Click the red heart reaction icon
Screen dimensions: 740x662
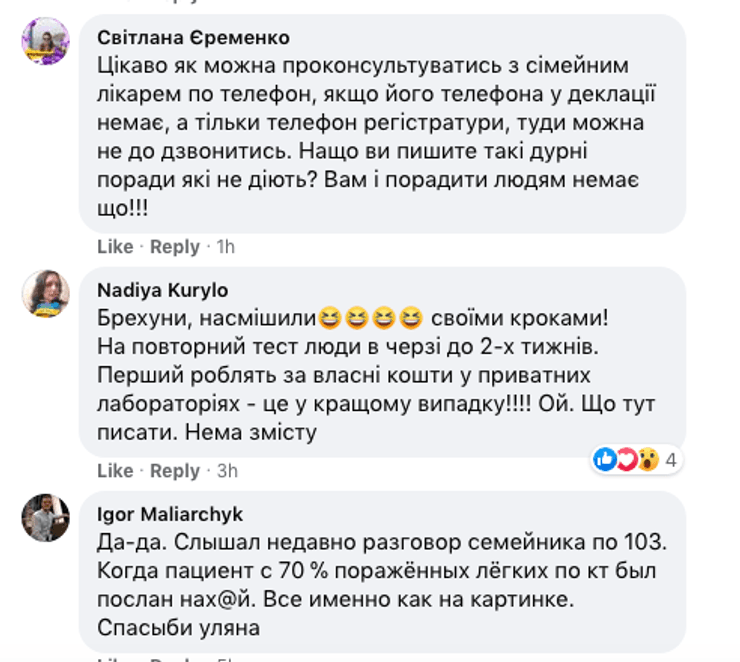point(625,460)
